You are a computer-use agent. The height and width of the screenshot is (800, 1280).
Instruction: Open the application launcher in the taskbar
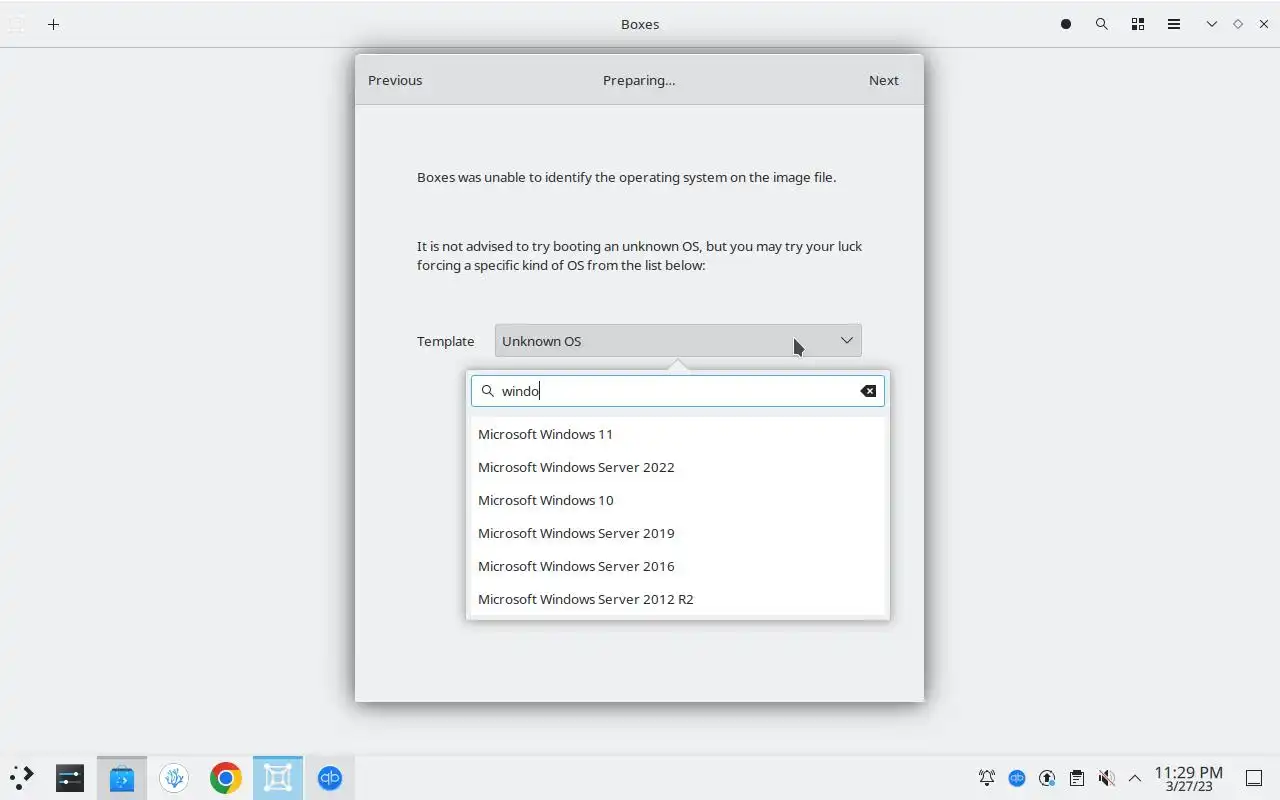point(22,777)
